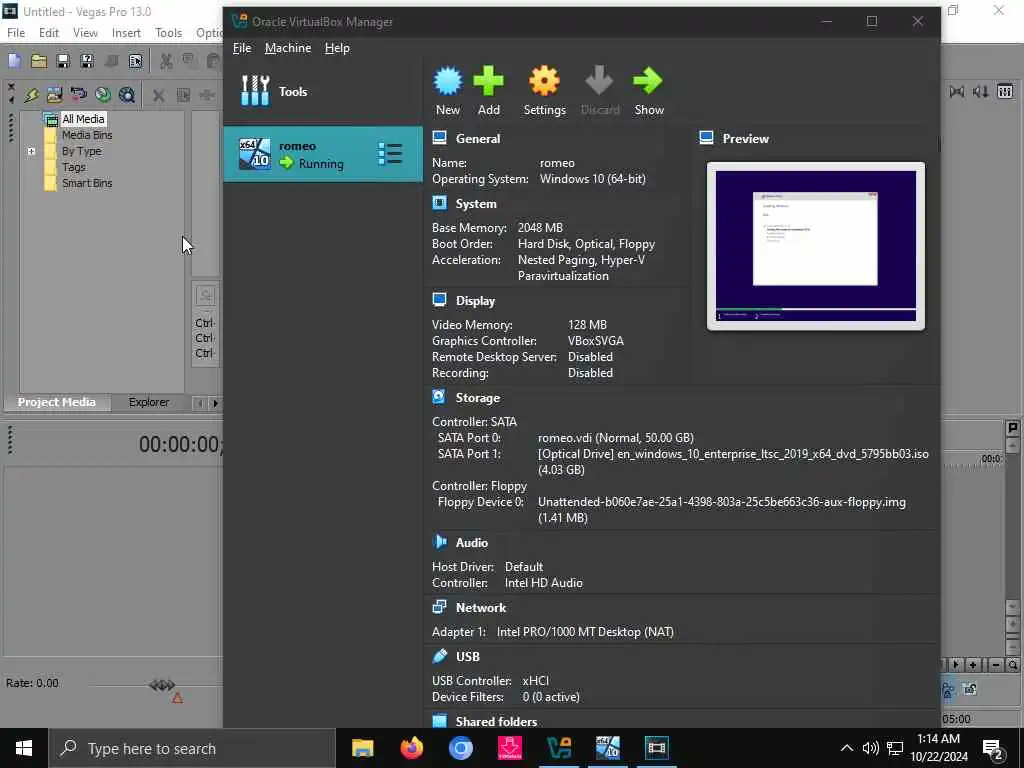
Task: Click the Storage section header link
Action: [477, 398]
